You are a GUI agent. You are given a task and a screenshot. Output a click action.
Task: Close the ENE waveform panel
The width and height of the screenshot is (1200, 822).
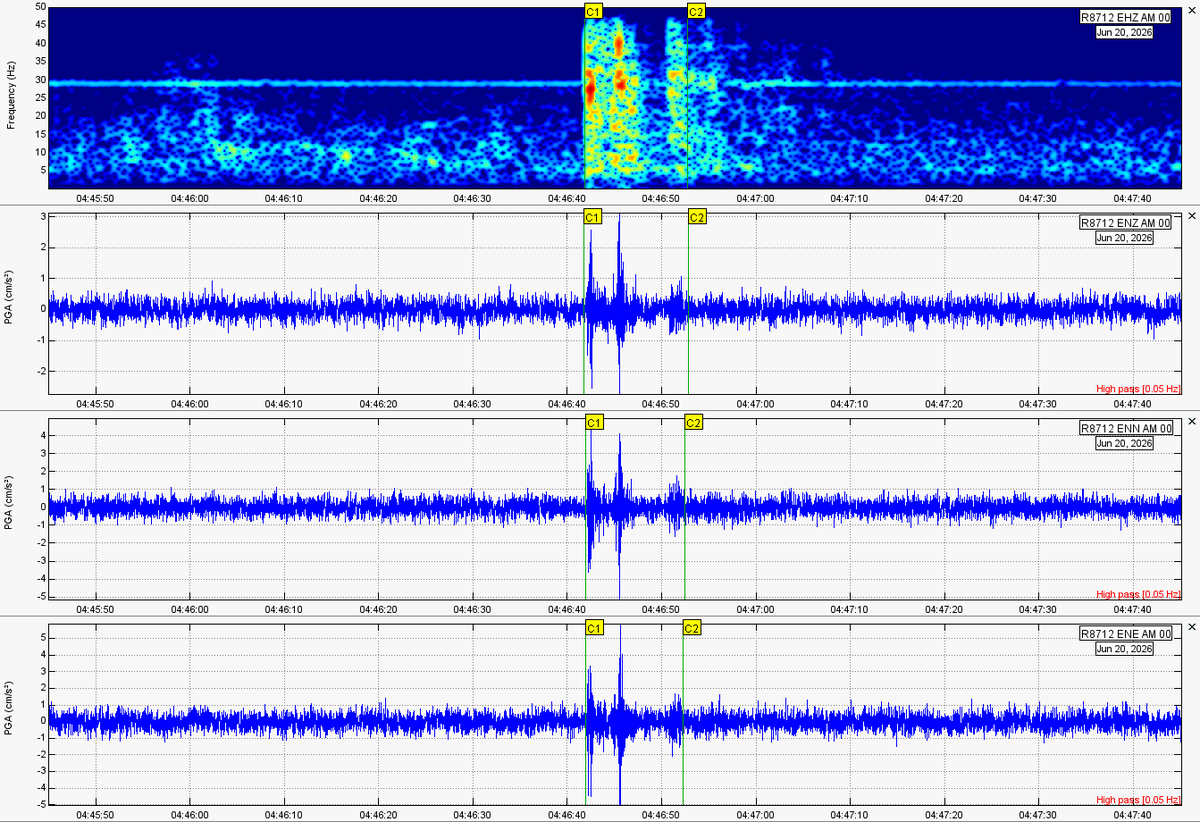(1191, 627)
